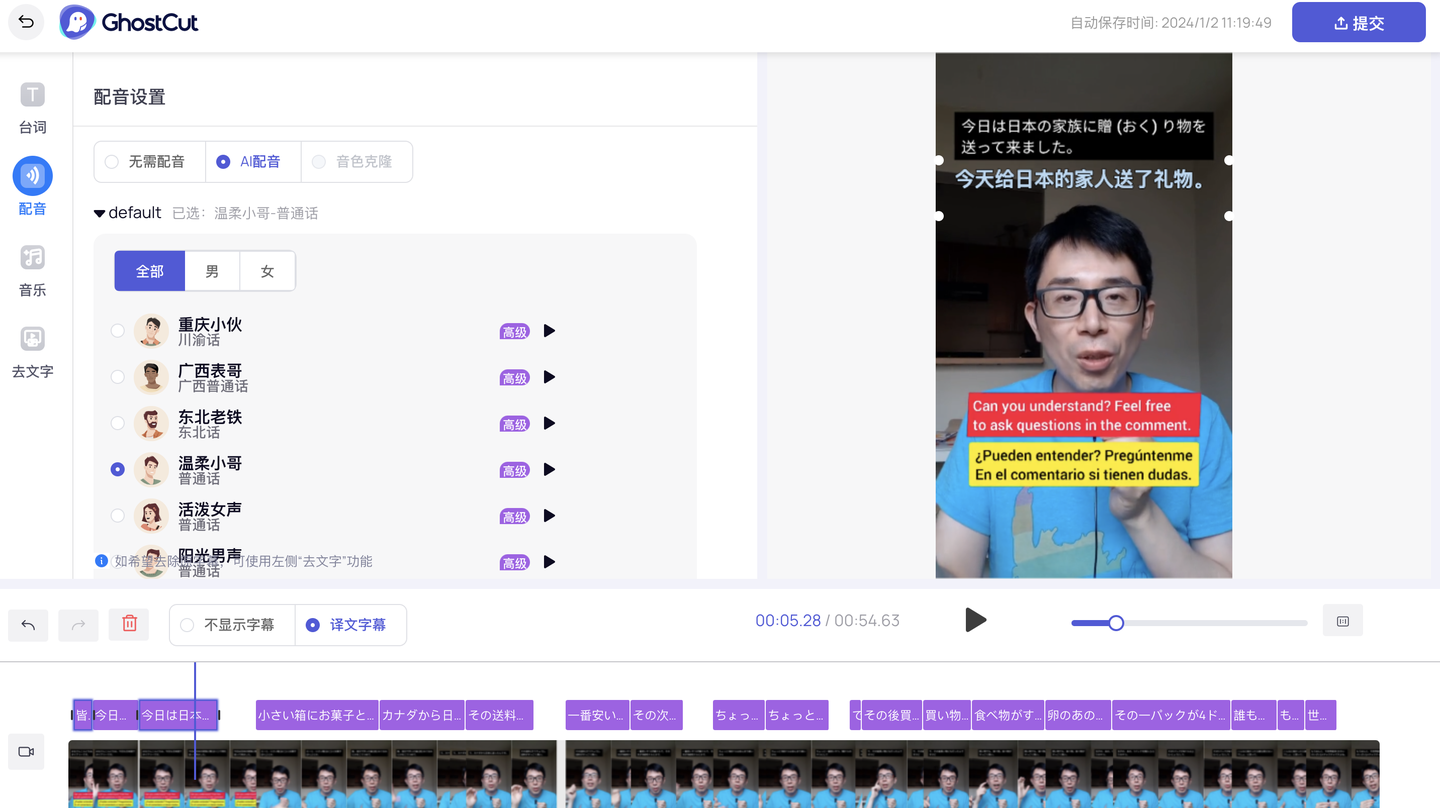Click the 活泼女声 avatar
Viewport: 1440px width, 808px height.
151,516
